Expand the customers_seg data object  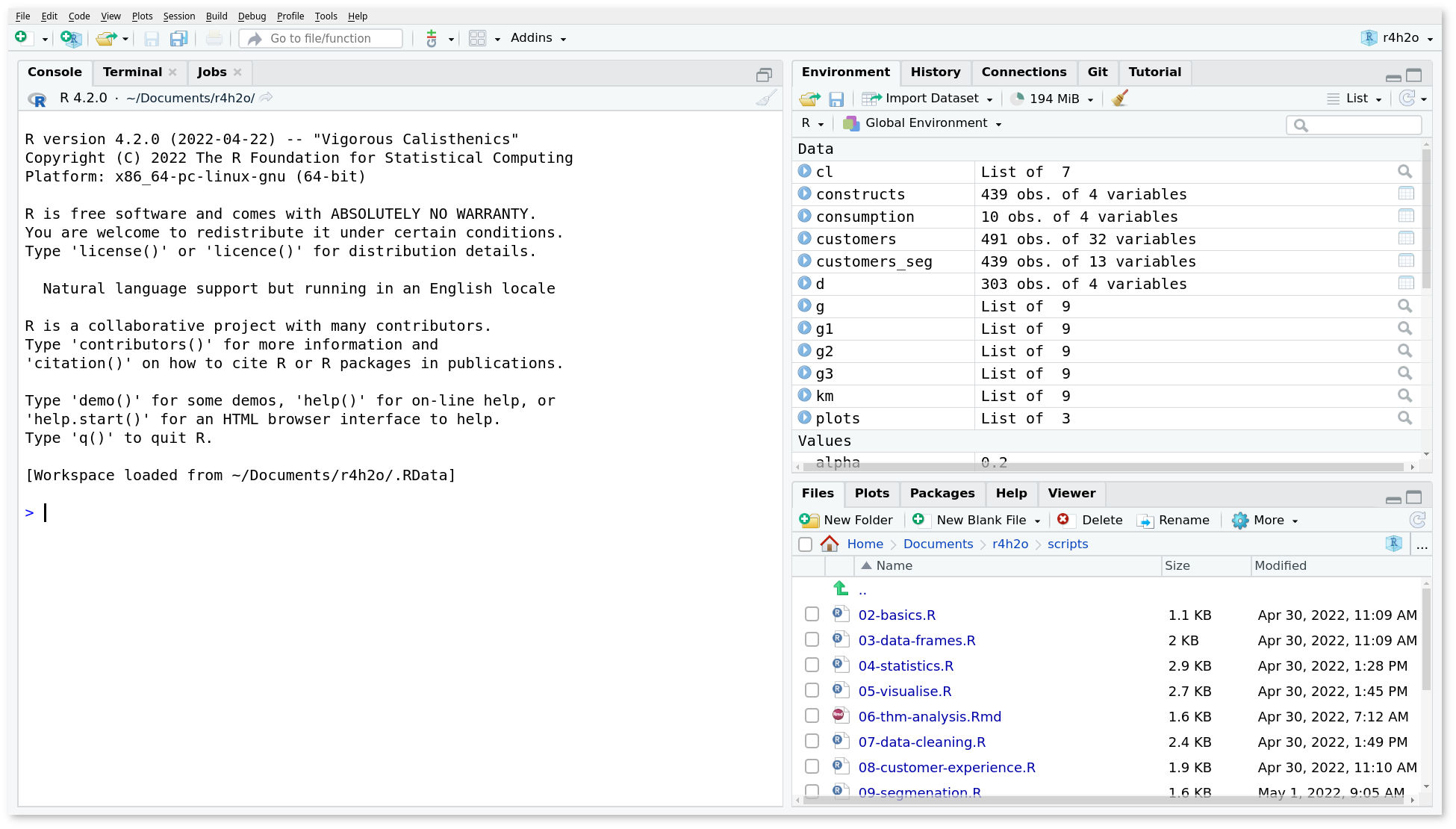[804, 261]
